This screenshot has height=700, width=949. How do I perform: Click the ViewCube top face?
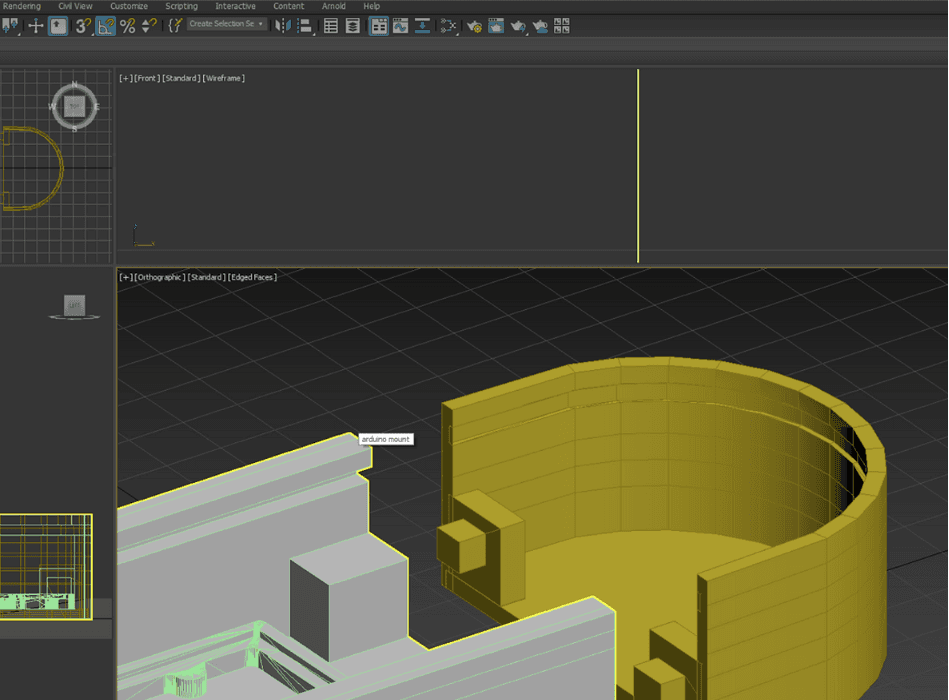click(x=74, y=104)
